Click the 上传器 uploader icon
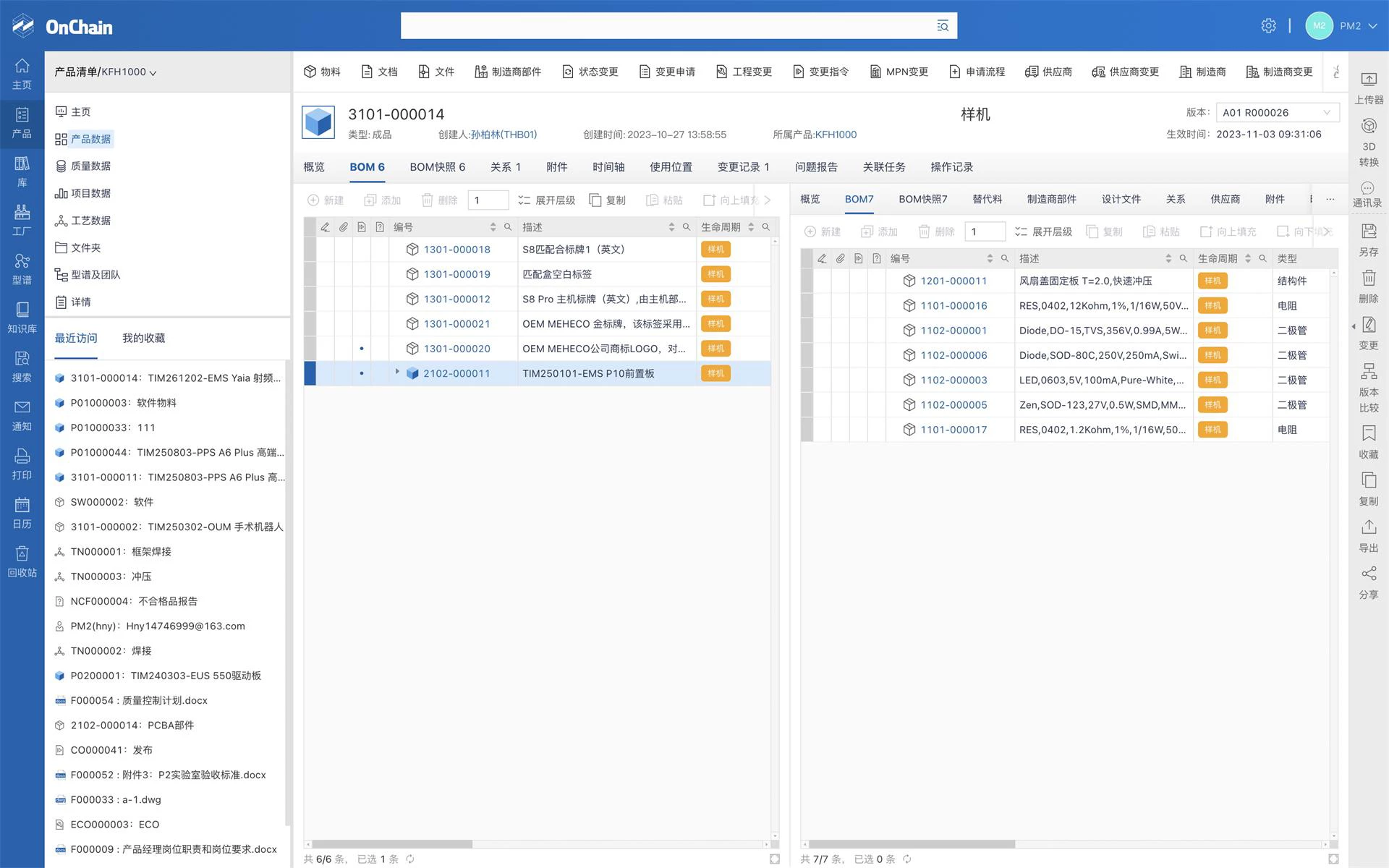1389x868 pixels. tap(1368, 88)
